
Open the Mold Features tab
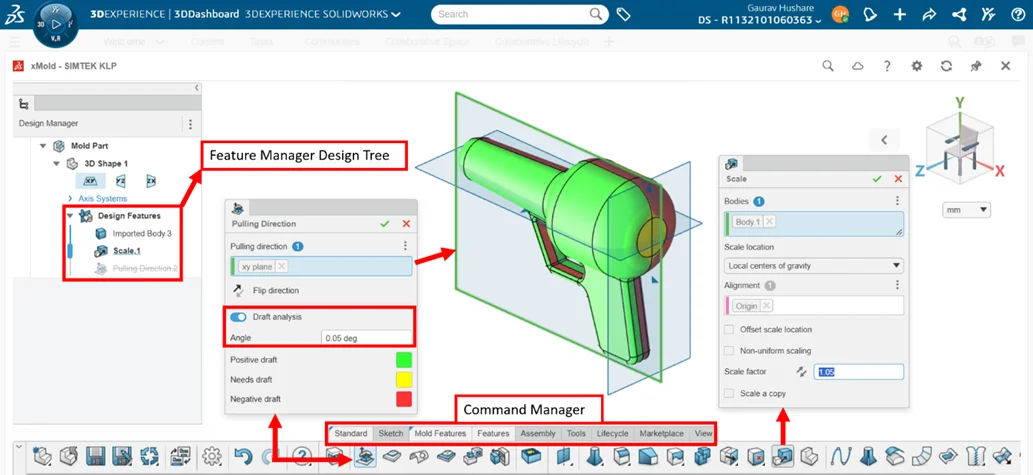(439, 433)
